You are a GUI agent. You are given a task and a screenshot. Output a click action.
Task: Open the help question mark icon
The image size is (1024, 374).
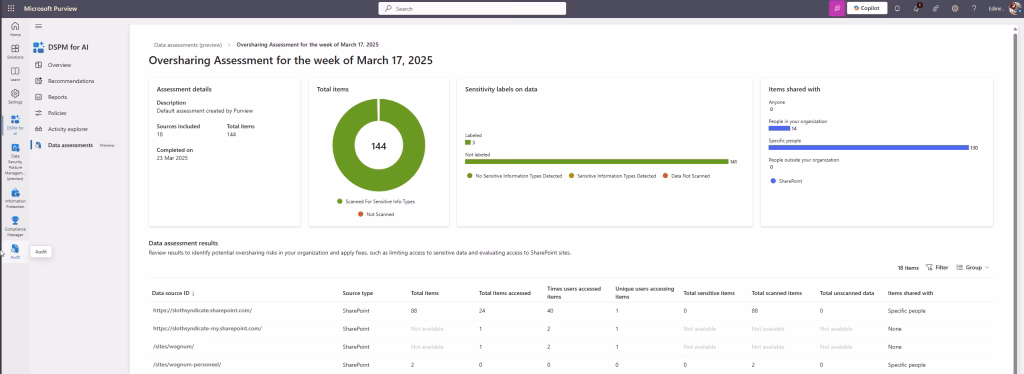pos(974,8)
